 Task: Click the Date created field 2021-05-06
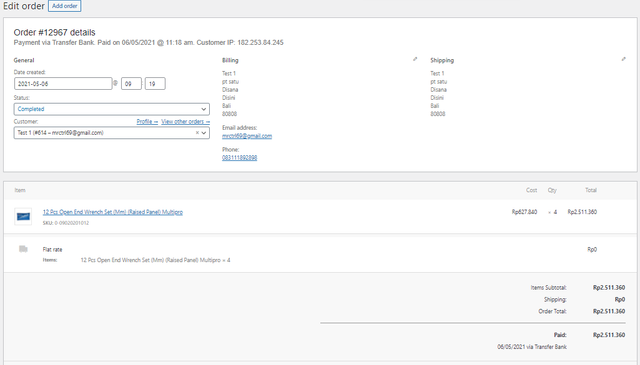[x=63, y=84]
